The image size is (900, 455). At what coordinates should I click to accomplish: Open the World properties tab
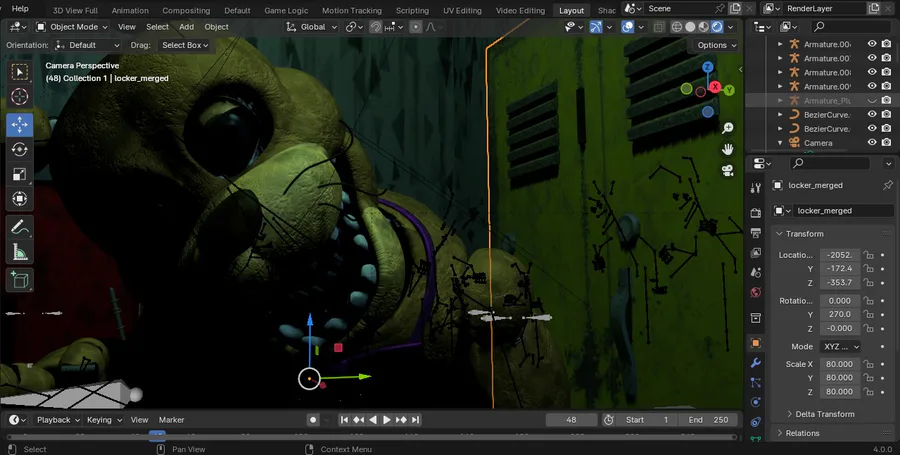(x=755, y=293)
